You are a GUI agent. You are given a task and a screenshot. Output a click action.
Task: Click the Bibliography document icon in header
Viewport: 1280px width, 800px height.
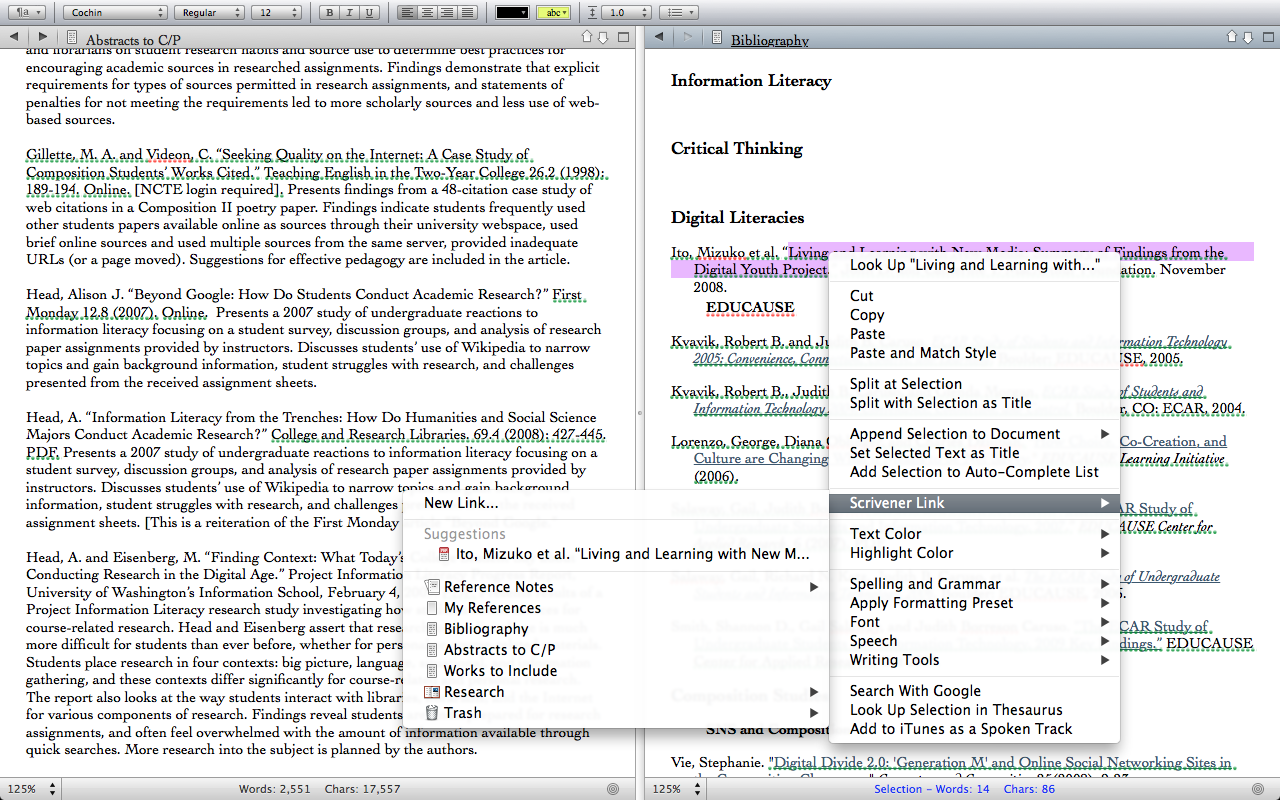click(717, 38)
